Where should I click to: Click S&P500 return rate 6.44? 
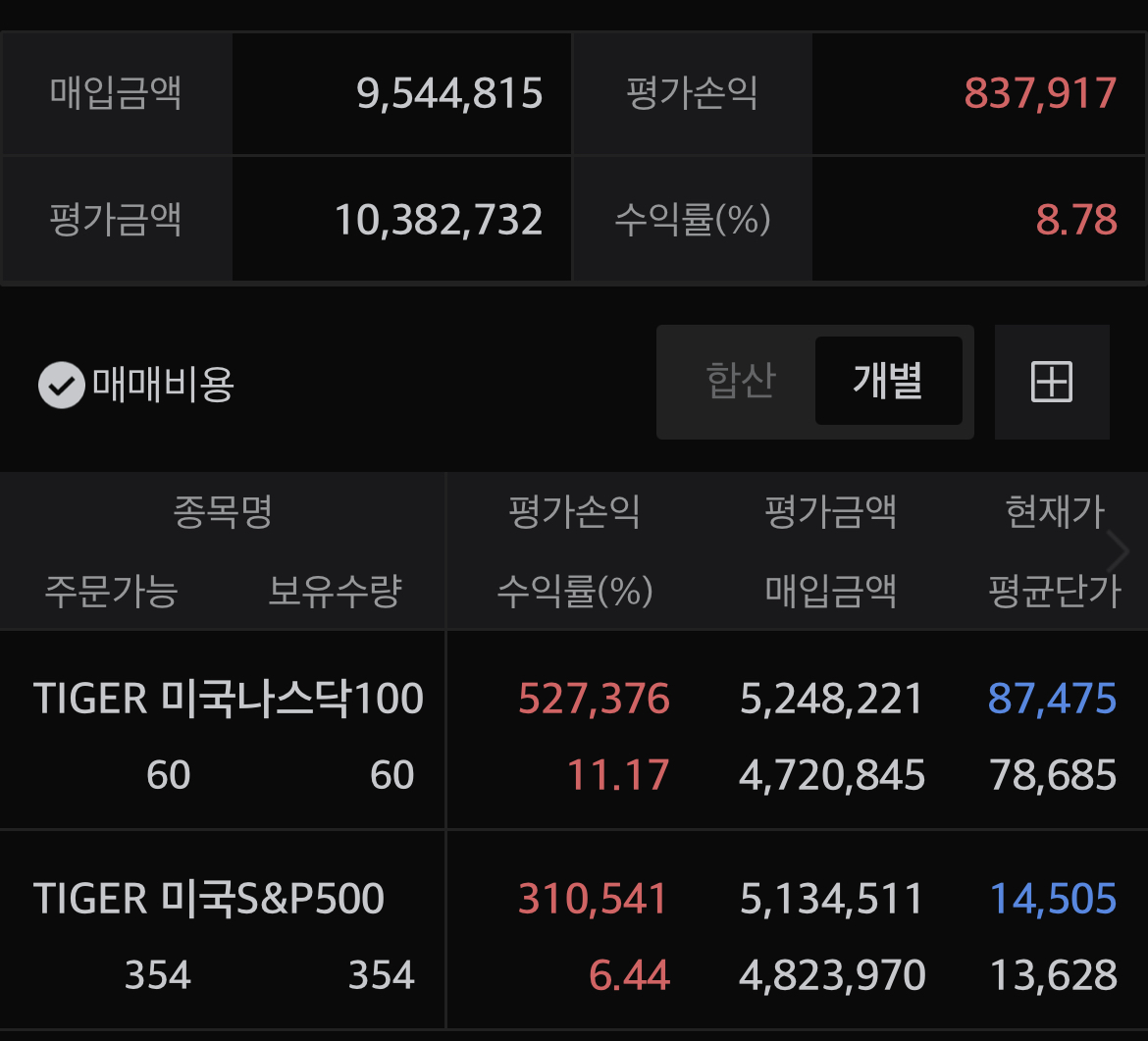630,975
